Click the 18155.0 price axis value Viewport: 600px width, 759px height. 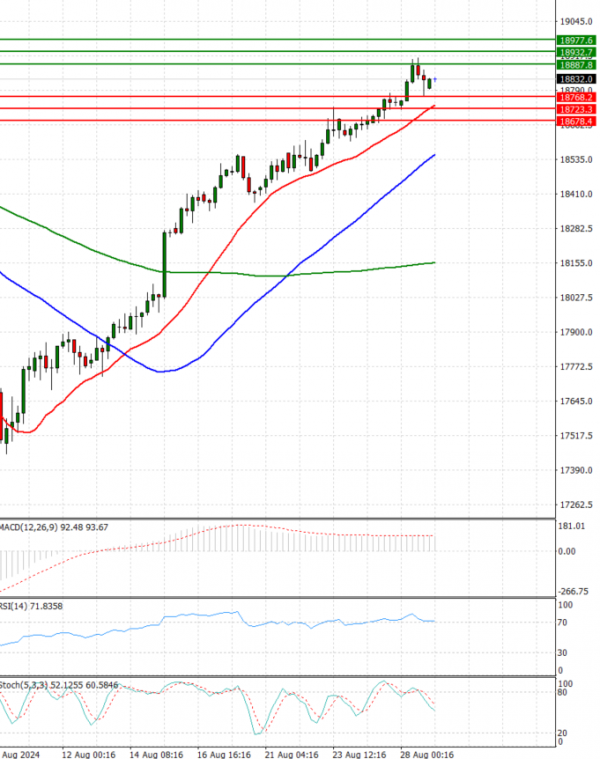(576, 263)
